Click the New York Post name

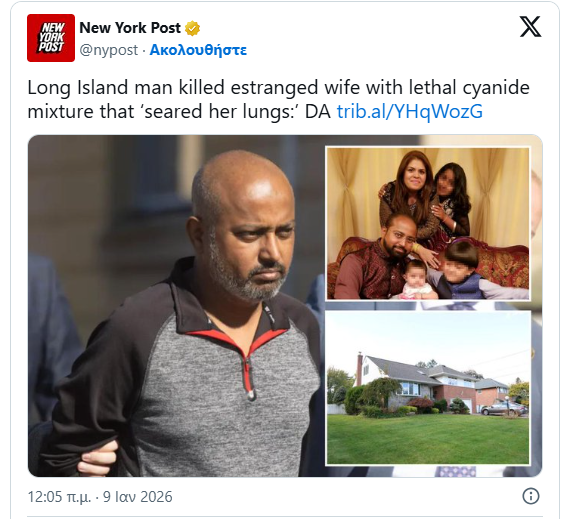click(130, 28)
